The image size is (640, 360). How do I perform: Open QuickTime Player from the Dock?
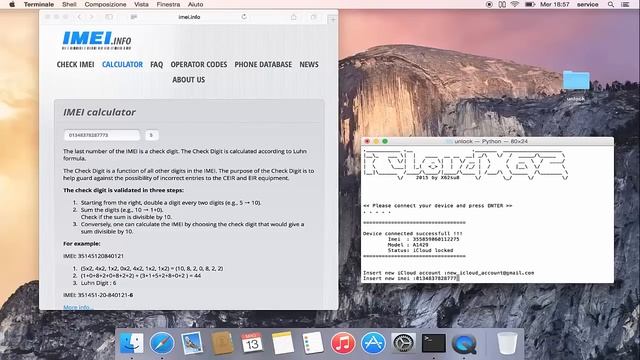pyautogui.click(x=464, y=343)
